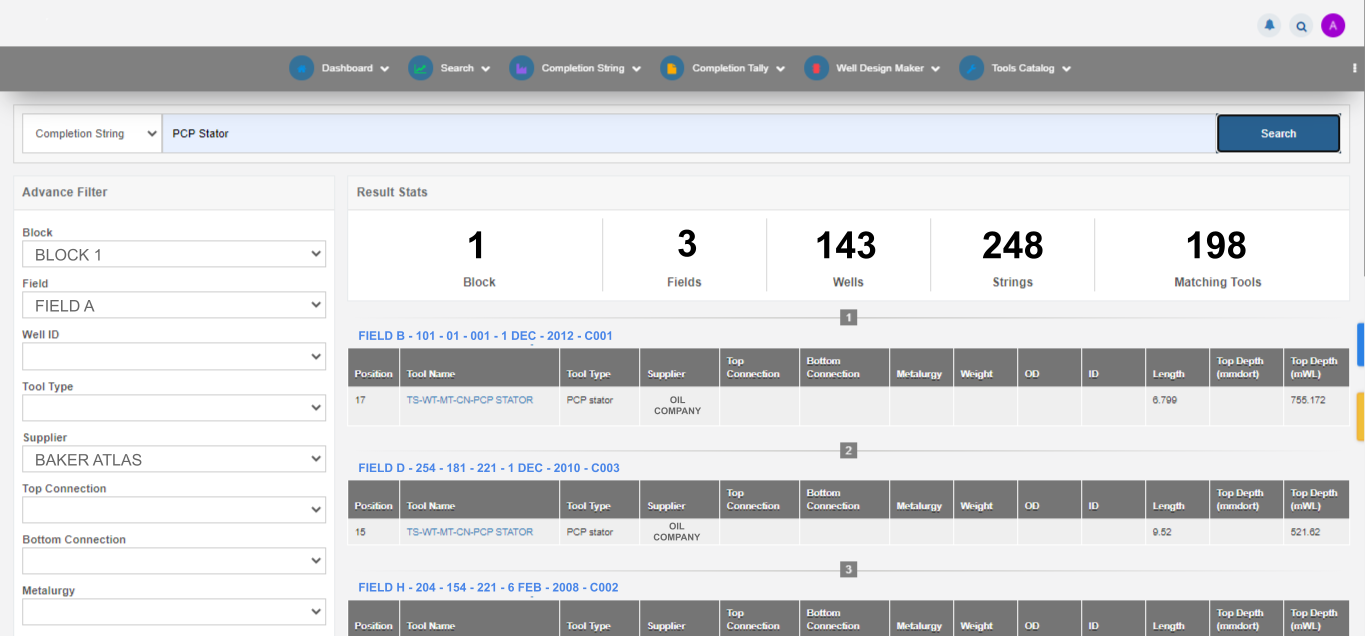Open the Supplier dropdown showing BAKER ATLAS
The width and height of the screenshot is (1366, 637).
(x=174, y=459)
